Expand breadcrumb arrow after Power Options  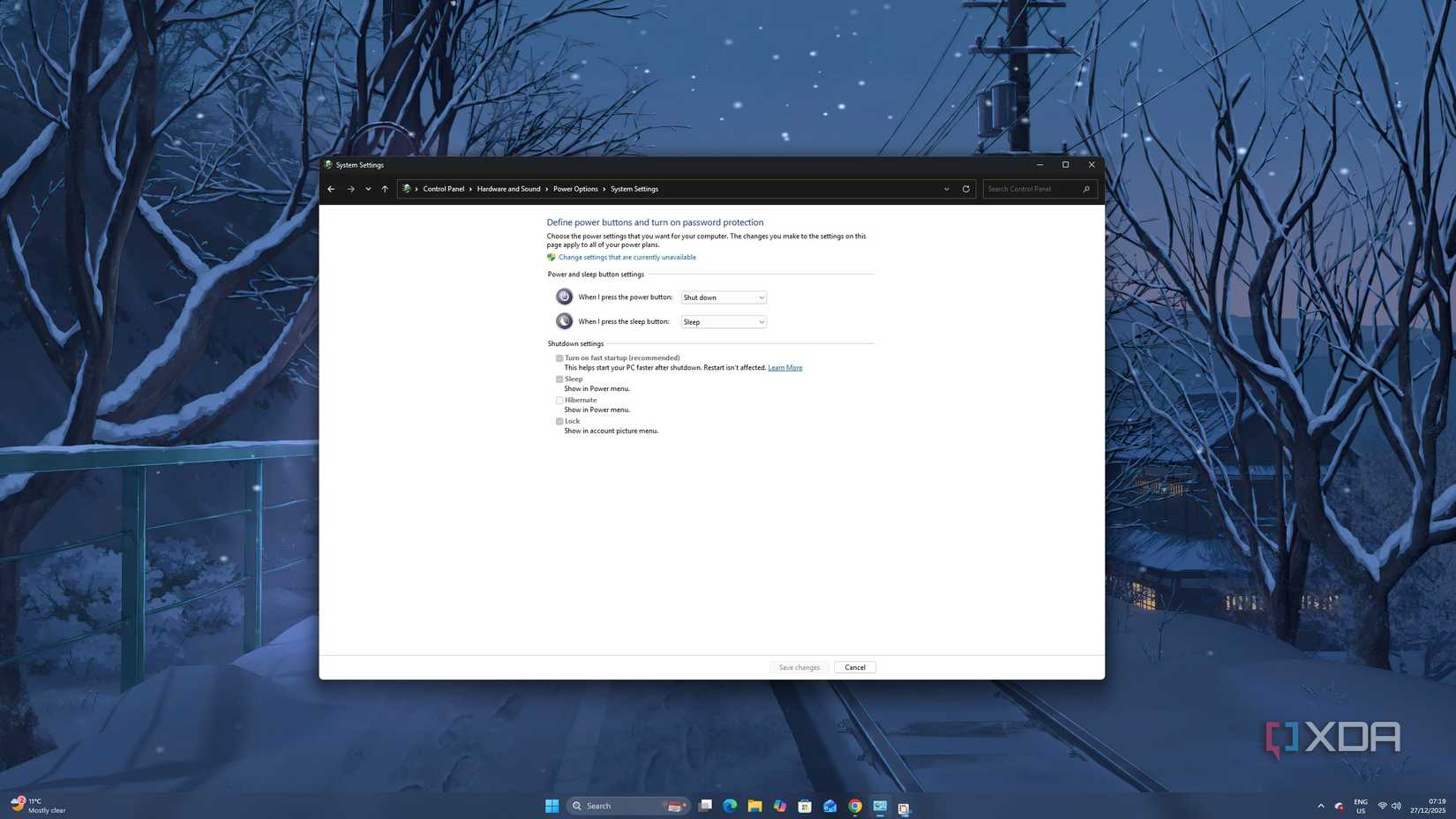pos(604,189)
